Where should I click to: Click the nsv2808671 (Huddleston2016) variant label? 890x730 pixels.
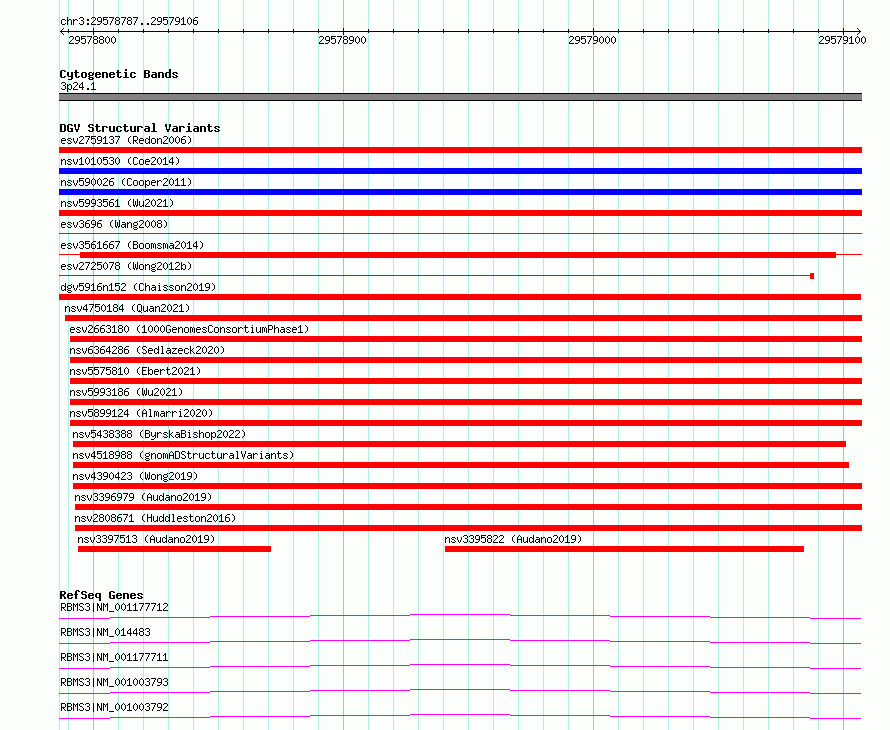(x=155, y=518)
